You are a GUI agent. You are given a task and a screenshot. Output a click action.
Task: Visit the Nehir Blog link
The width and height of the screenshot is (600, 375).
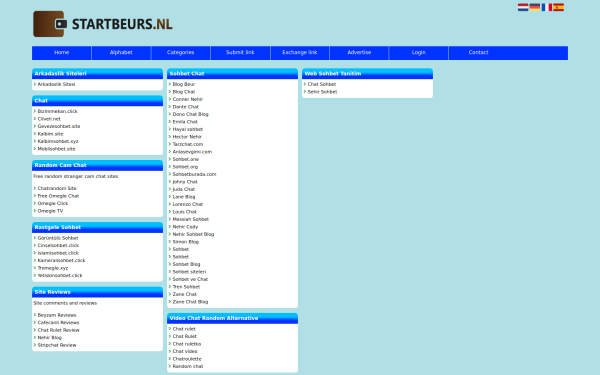(49, 338)
